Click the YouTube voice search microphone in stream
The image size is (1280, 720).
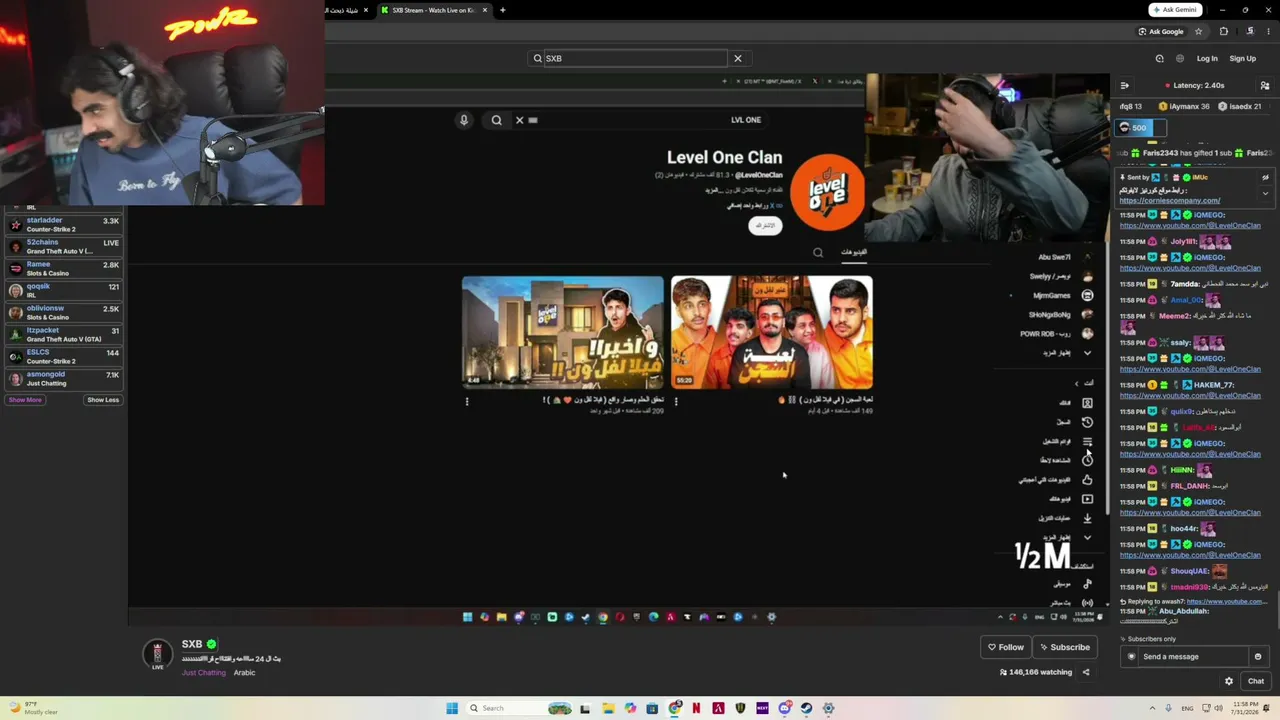463,120
